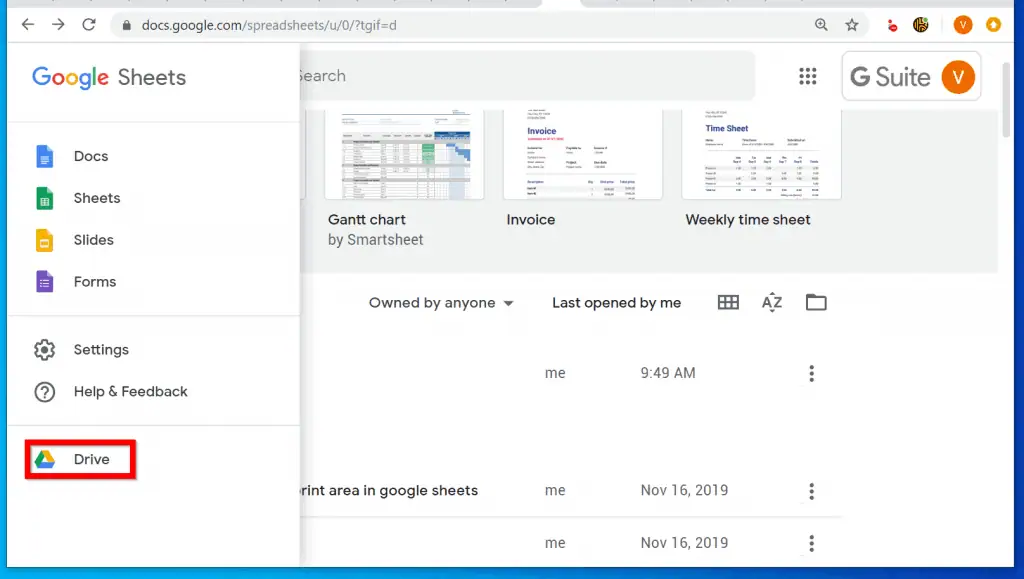Open the print area in google sheets file
Viewport: 1024px width, 579px height.
click(389, 491)
